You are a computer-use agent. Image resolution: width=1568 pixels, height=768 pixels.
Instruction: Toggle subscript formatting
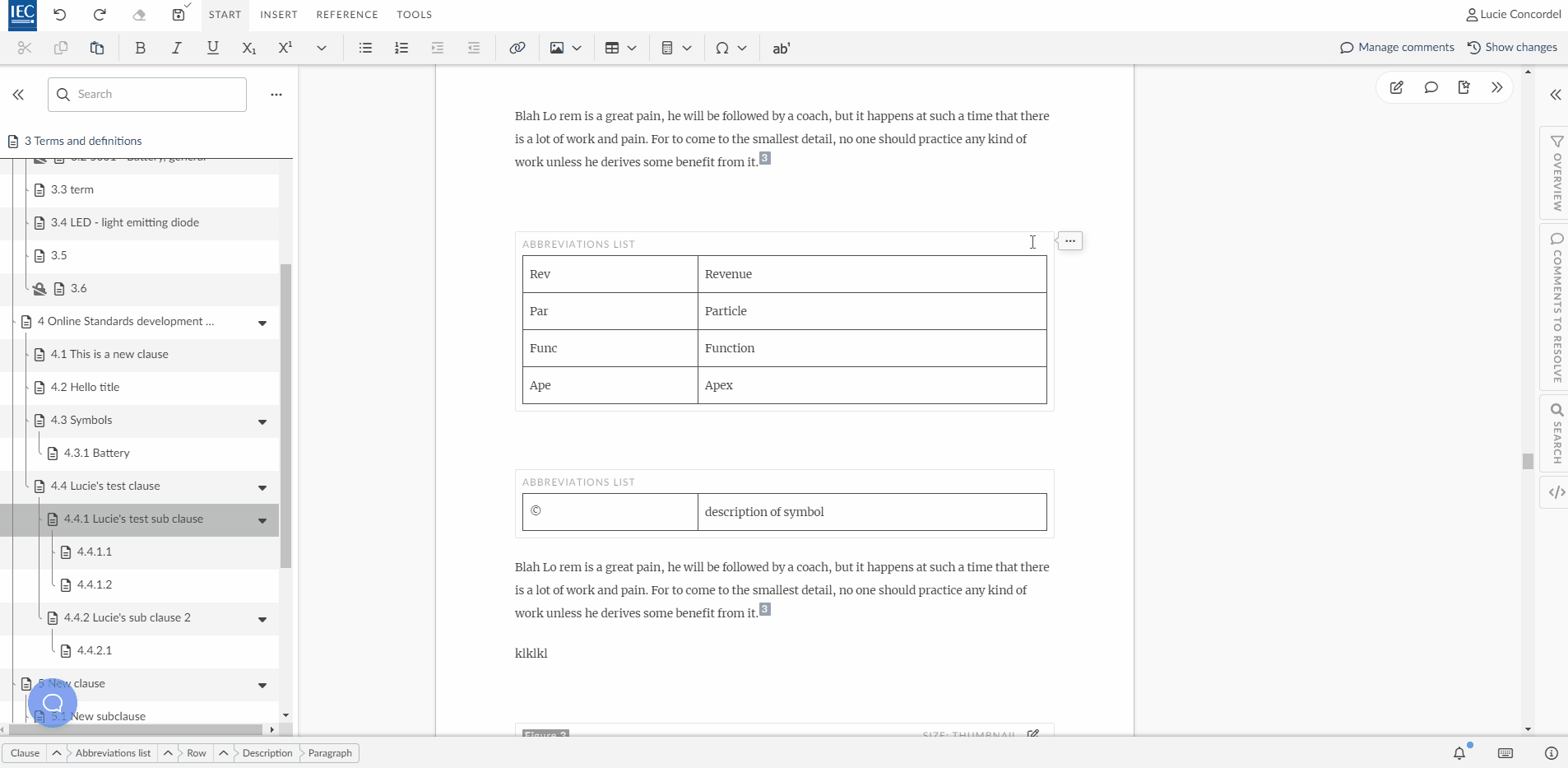click(x=248, y=48)
